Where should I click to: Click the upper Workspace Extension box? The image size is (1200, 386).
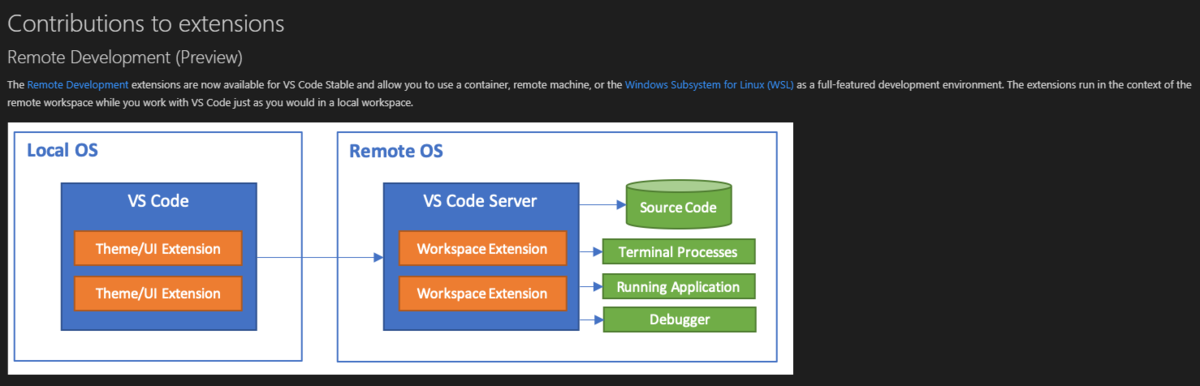(482, 248)
